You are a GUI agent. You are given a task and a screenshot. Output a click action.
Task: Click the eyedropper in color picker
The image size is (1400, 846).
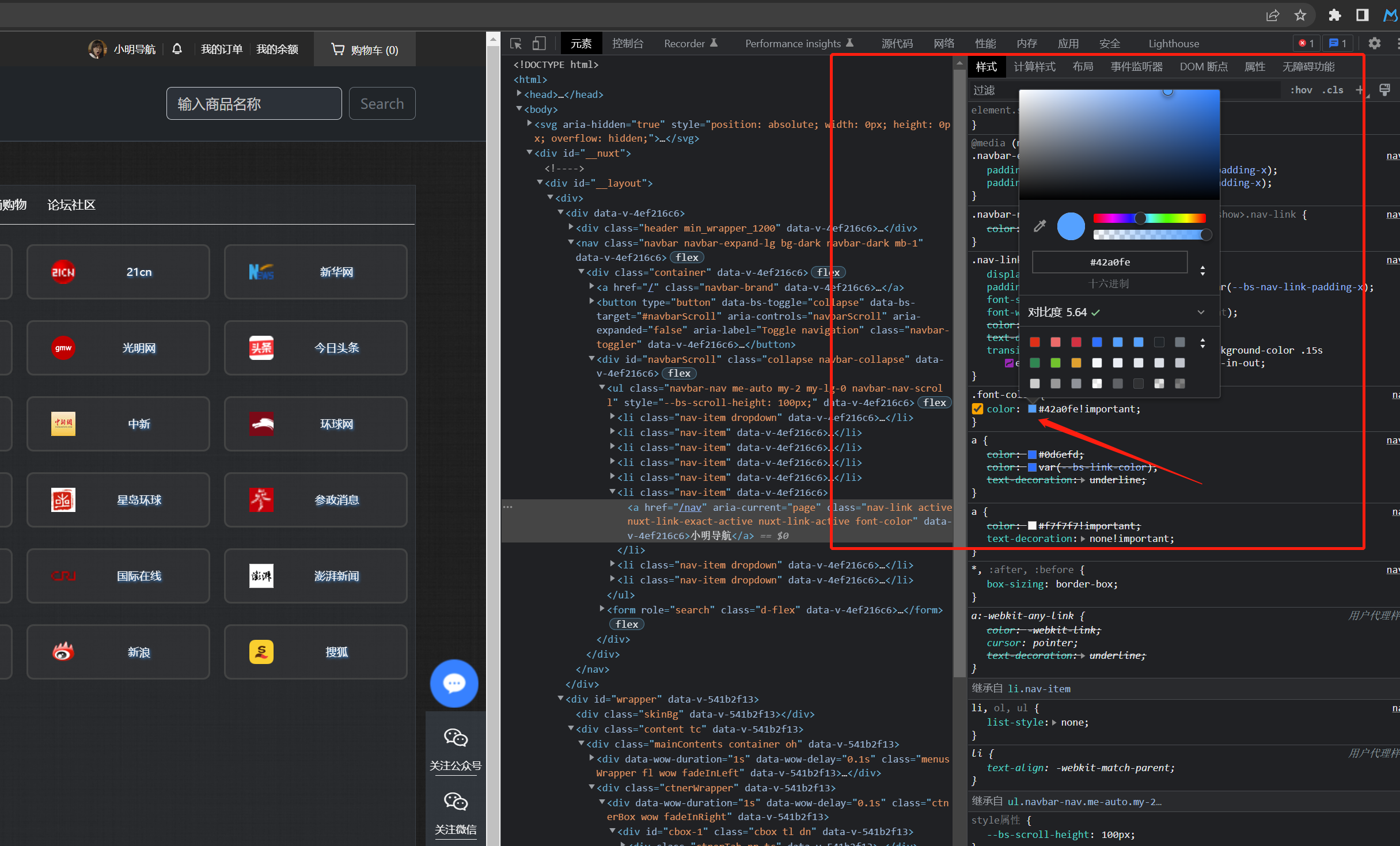(1039, 226)
